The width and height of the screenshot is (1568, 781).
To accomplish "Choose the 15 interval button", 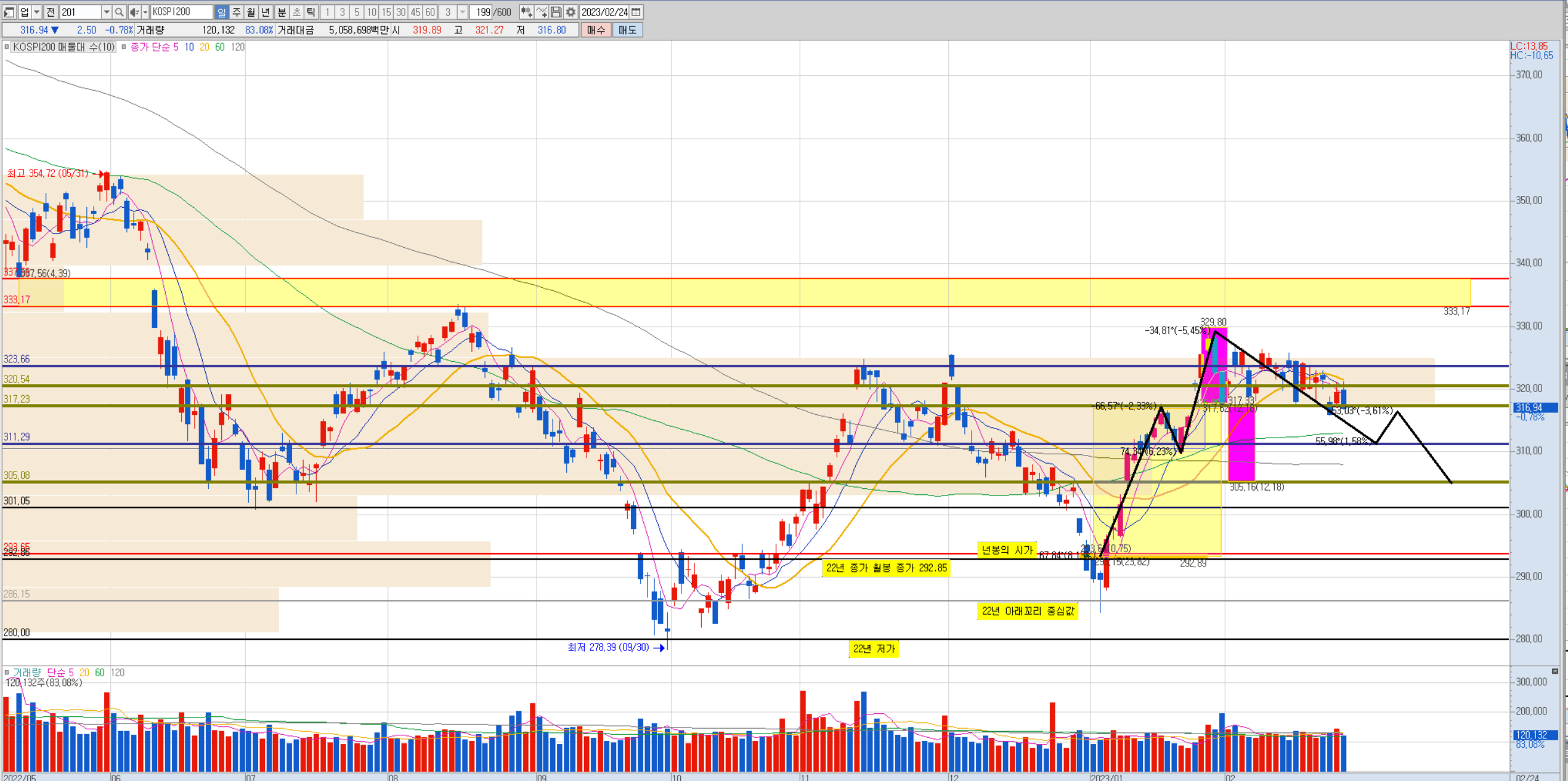I will [386, 12].
